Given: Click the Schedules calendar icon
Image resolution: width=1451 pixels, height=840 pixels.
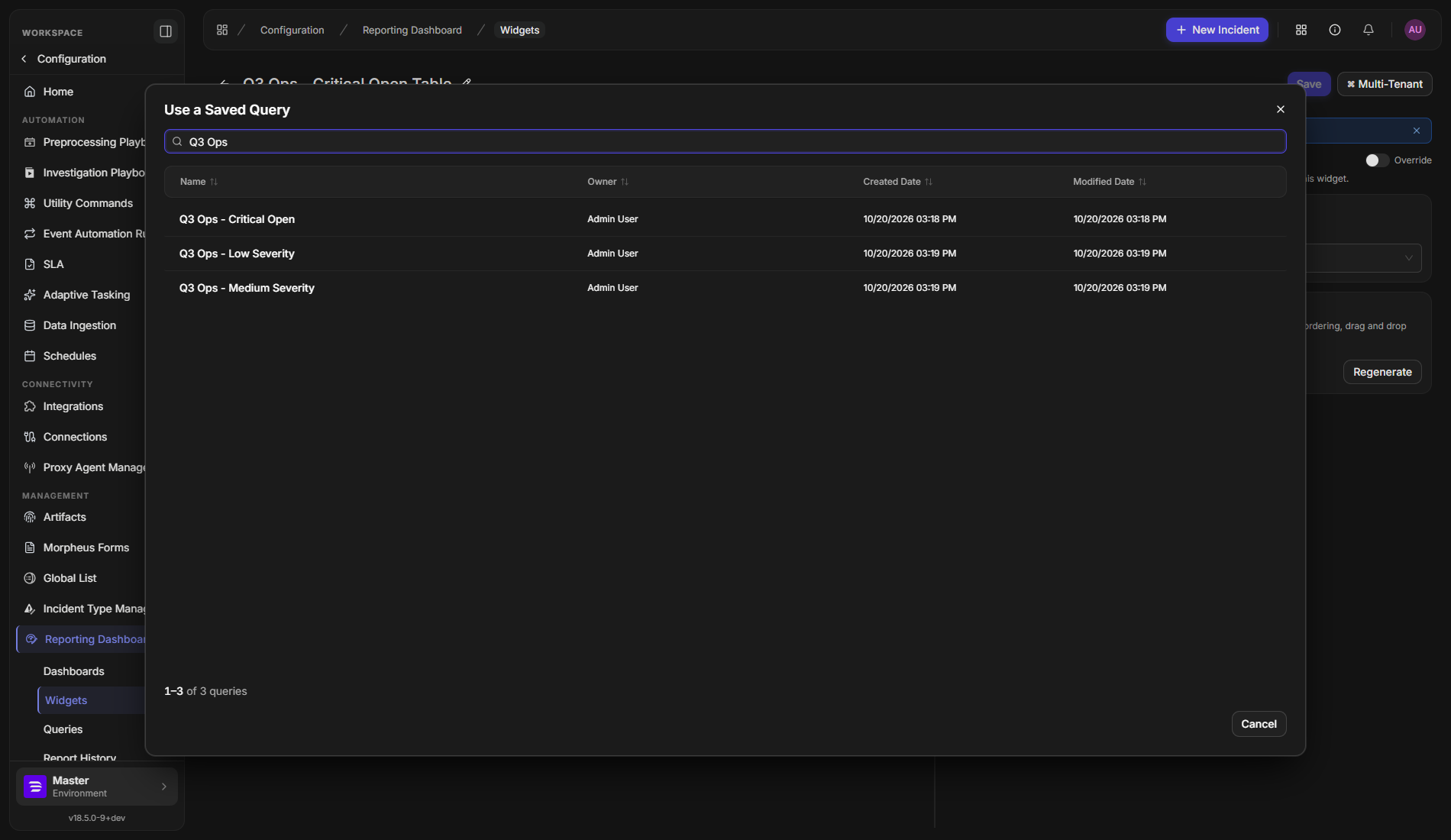Looking at the screenshot, I should [x=30, y=356].
